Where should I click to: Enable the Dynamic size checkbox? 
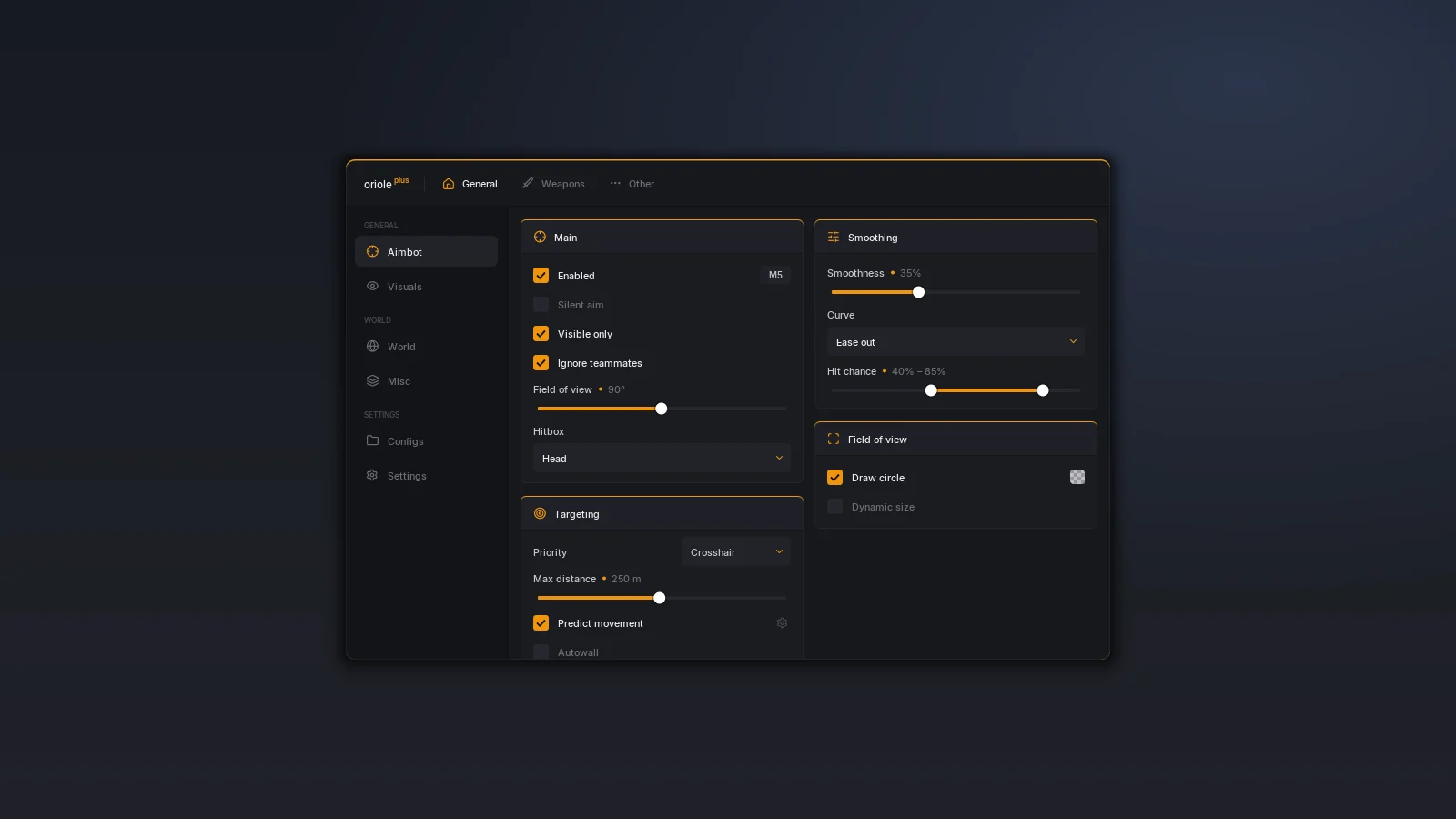[834, 506]
